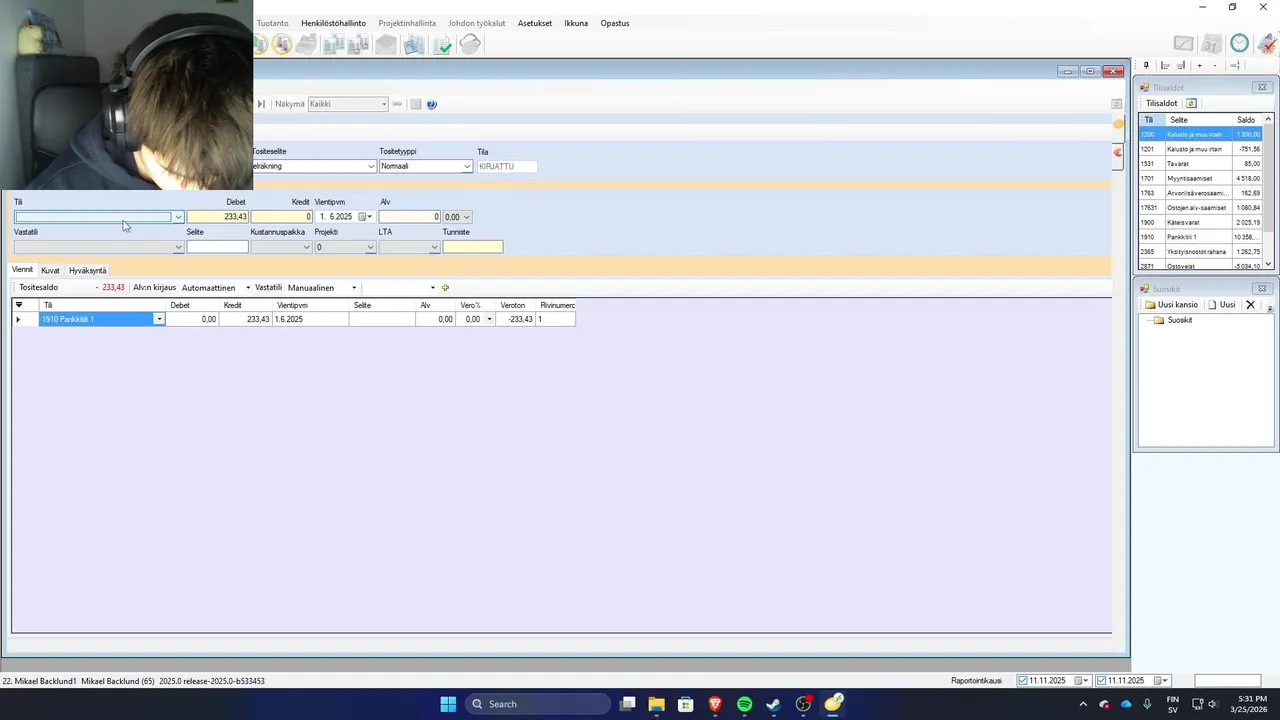Open the Vero% dropdown in grid row
Screen dimensions: 1280x720
489,319
